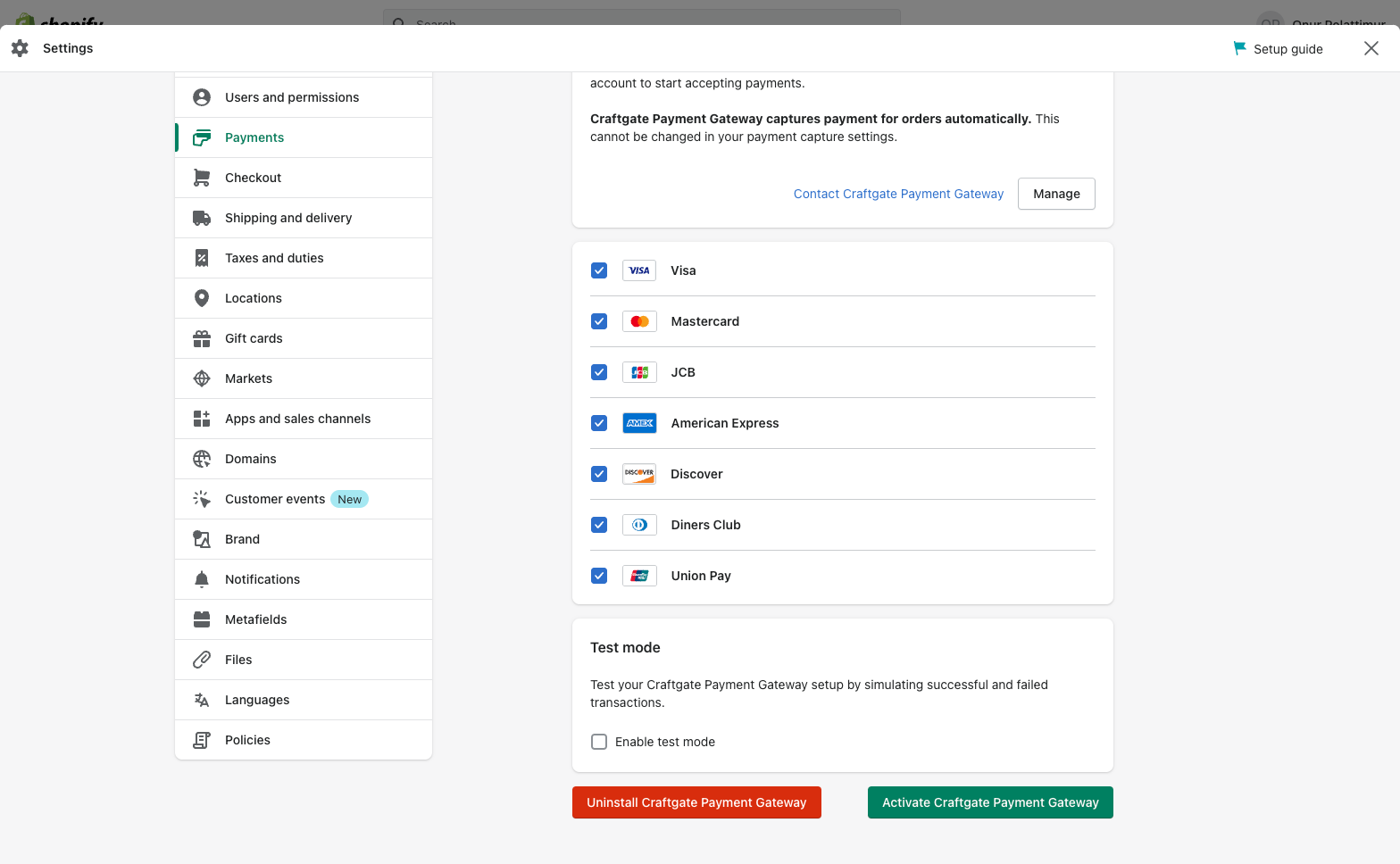The height and width of the screenshot is (864, 1400).
Task: Click the Locations pin icon
Action: pos(202,298)
